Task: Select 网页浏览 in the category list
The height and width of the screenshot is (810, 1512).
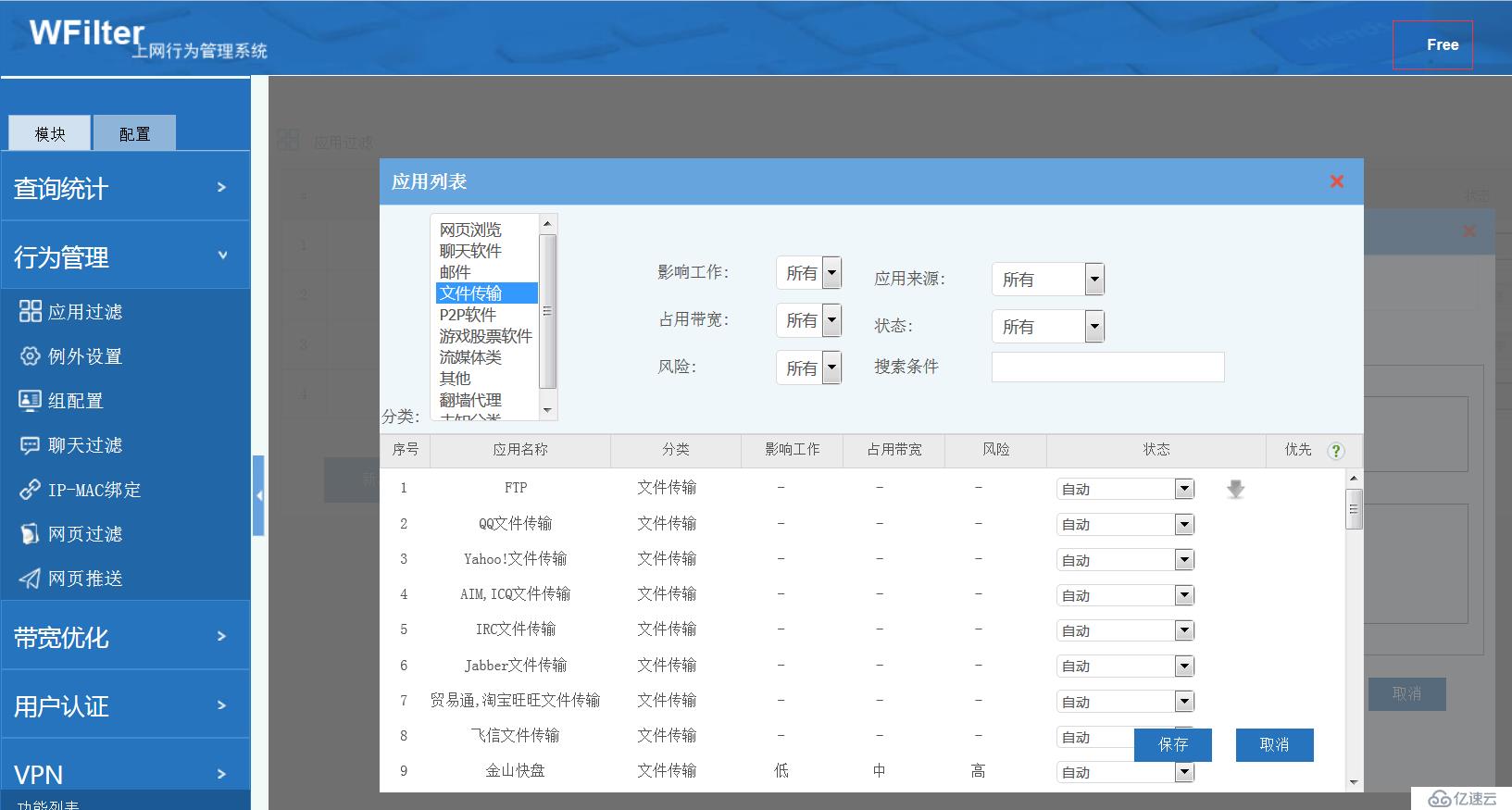Action: point(486,230)
